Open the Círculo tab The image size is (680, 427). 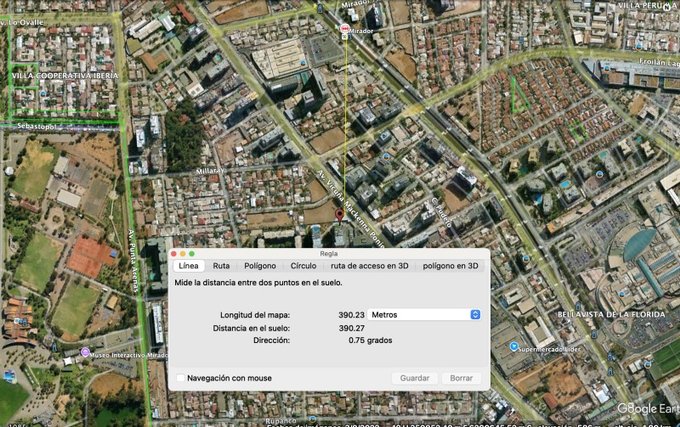pyautogui.click(x=303, y=266)
